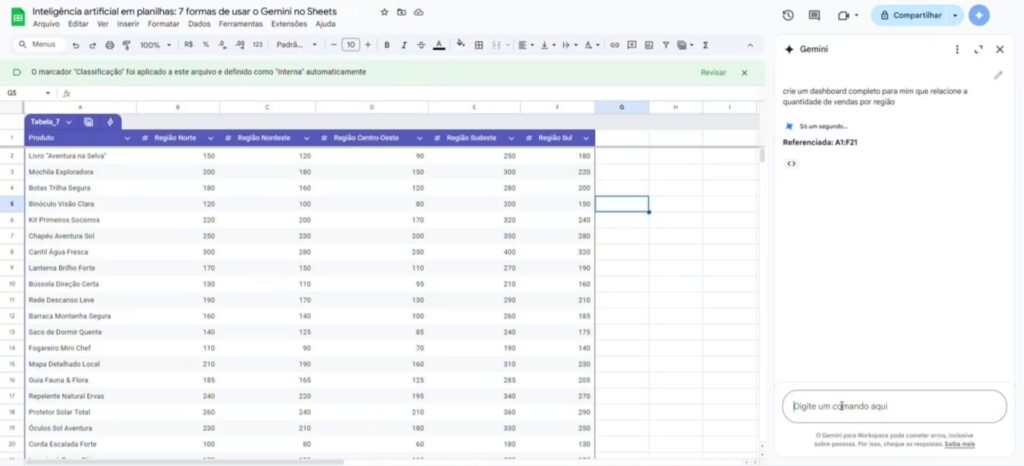Insert a chart

[x=648, y=45]
